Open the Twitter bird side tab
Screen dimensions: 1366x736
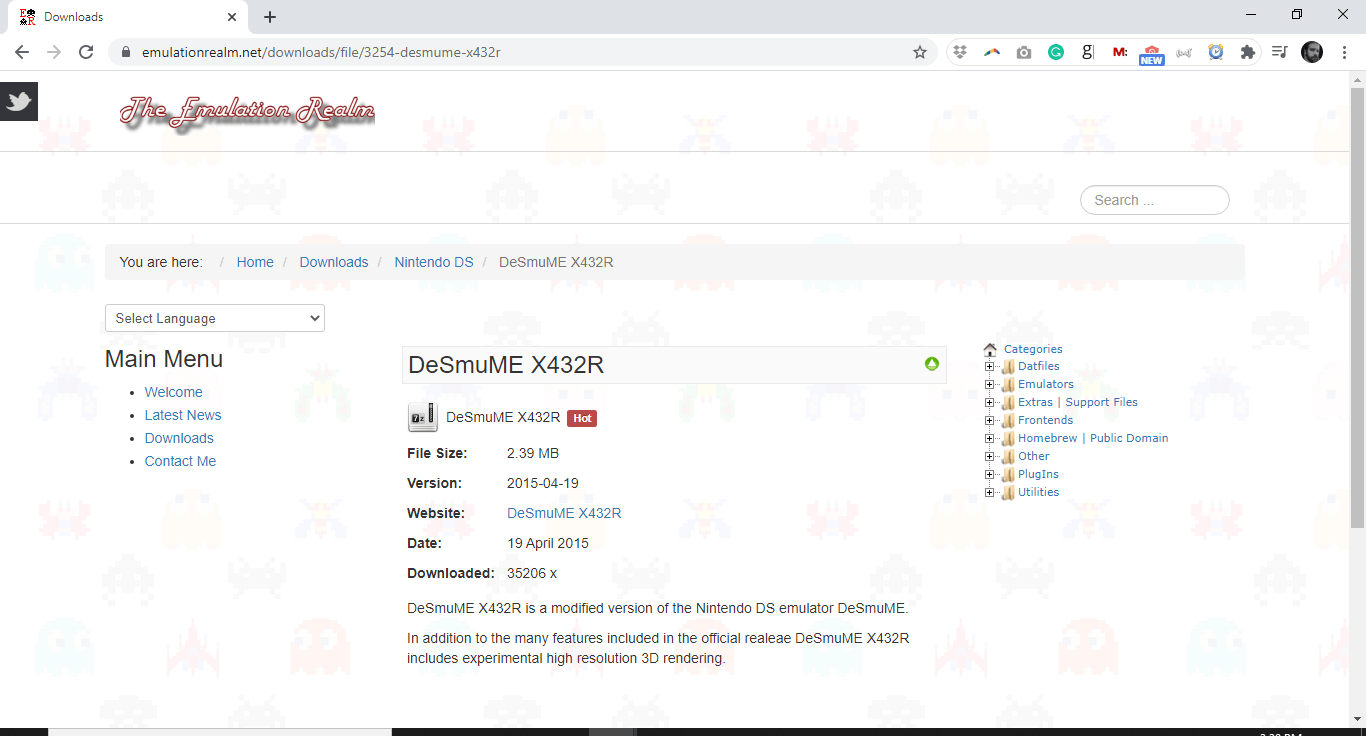[19, 101]
